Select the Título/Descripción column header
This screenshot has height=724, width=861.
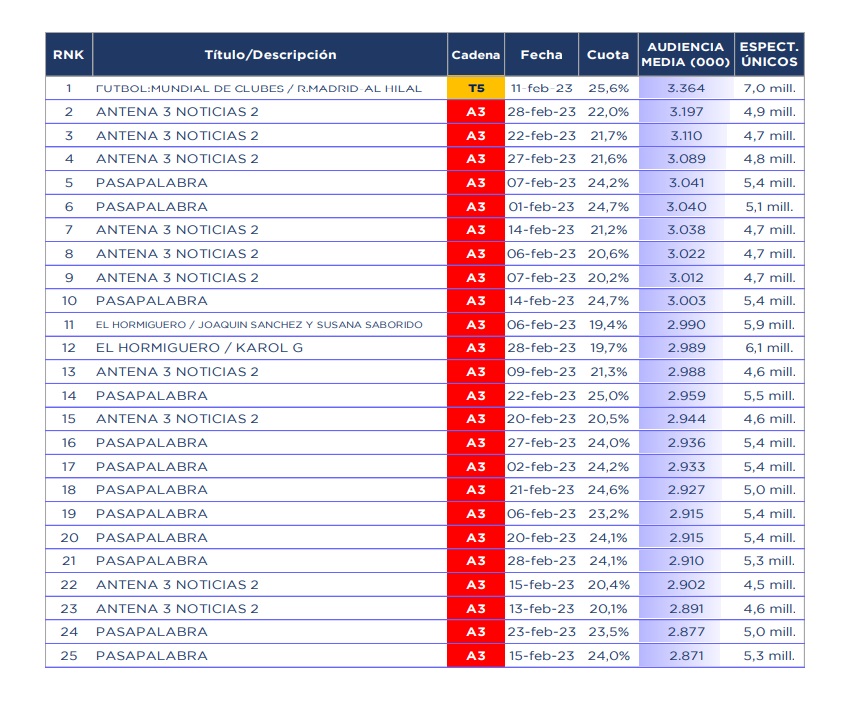point(270,55)
